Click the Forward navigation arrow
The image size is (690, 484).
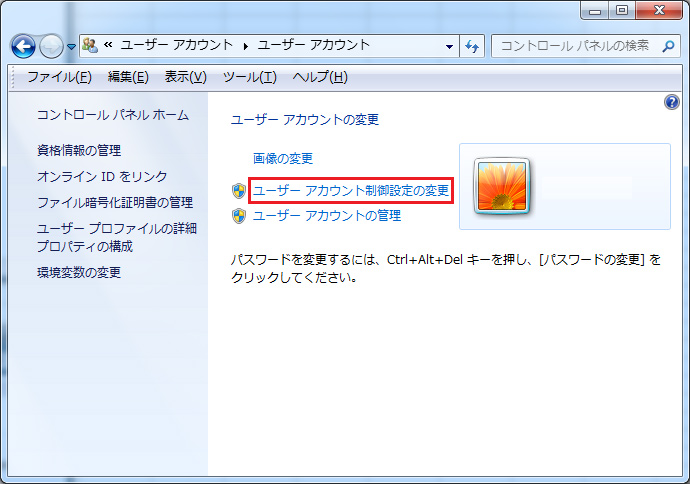pos(51,46)
